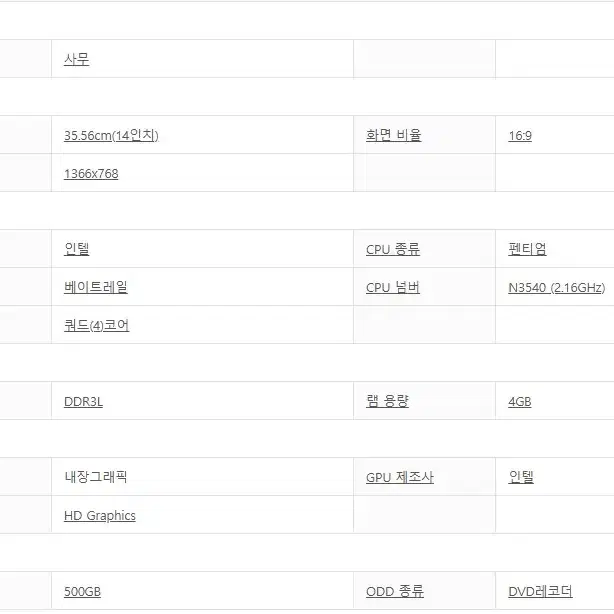This screenshot has height=614, width=614.
Task: Select the 500GB storage link
Action: click(x=83, y=592)
